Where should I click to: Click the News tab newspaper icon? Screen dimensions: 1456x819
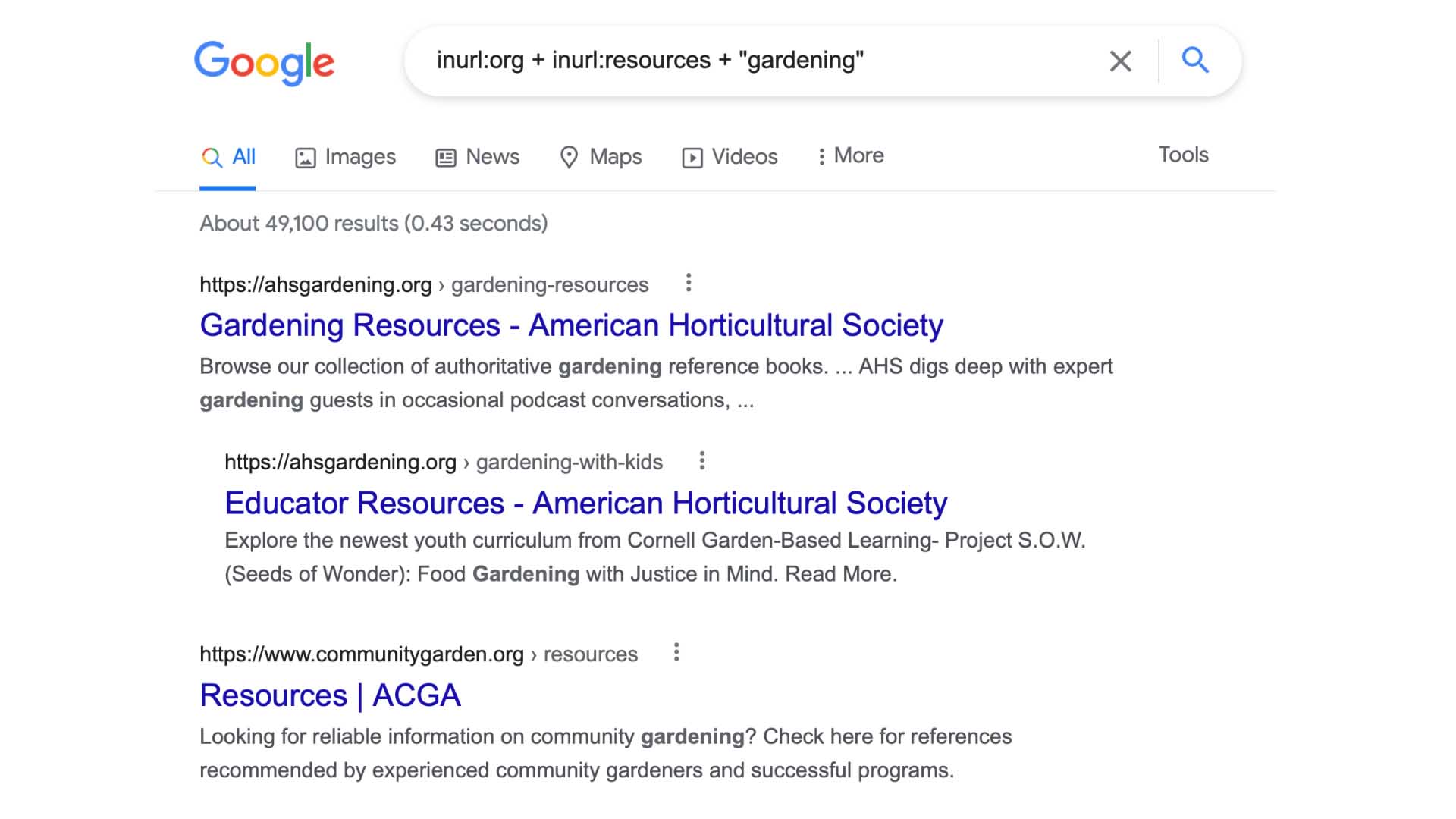point(446,158)
